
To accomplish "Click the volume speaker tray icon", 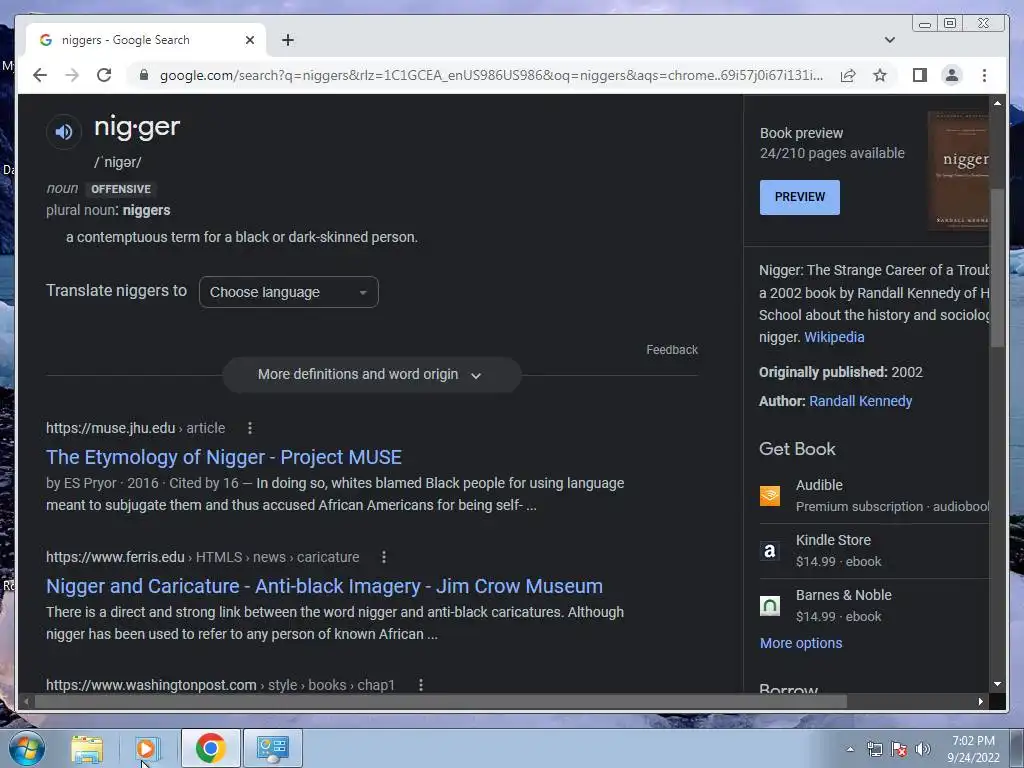I will pos(923,749).
